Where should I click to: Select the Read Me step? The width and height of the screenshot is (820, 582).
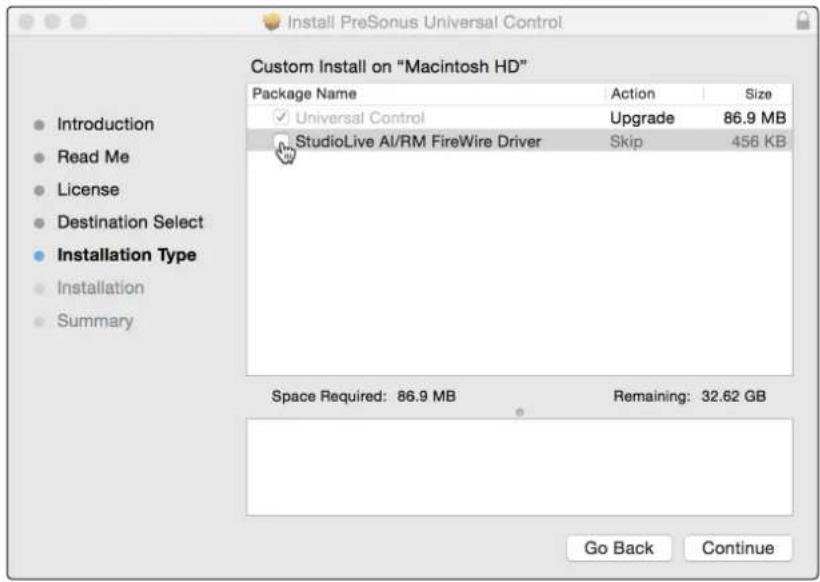coord(93,157)
